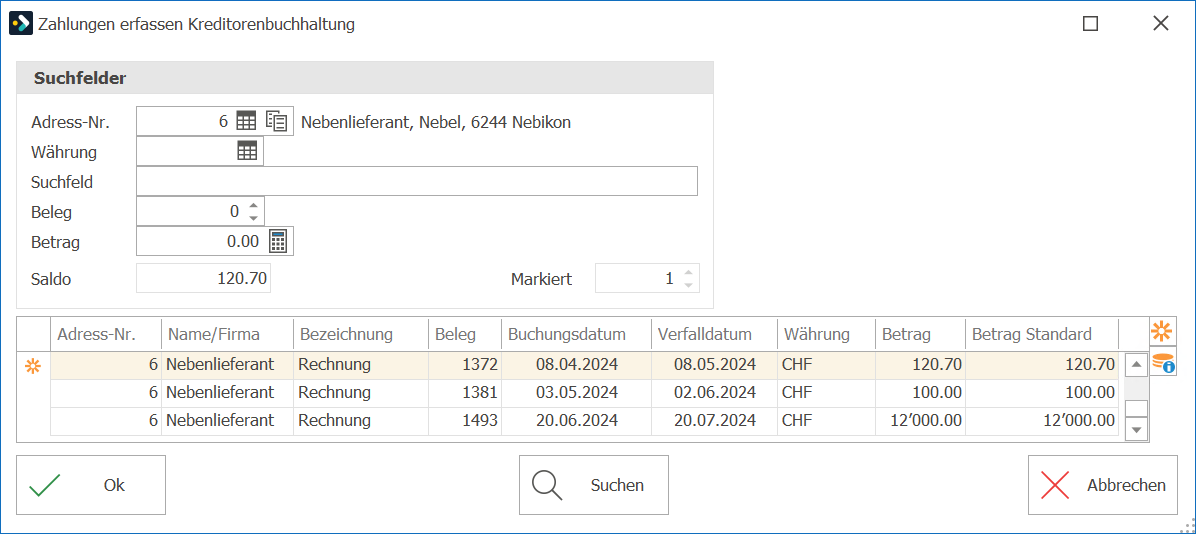Click Buchungsdatum 20.06.2024 cell

[x=576, y=420]
